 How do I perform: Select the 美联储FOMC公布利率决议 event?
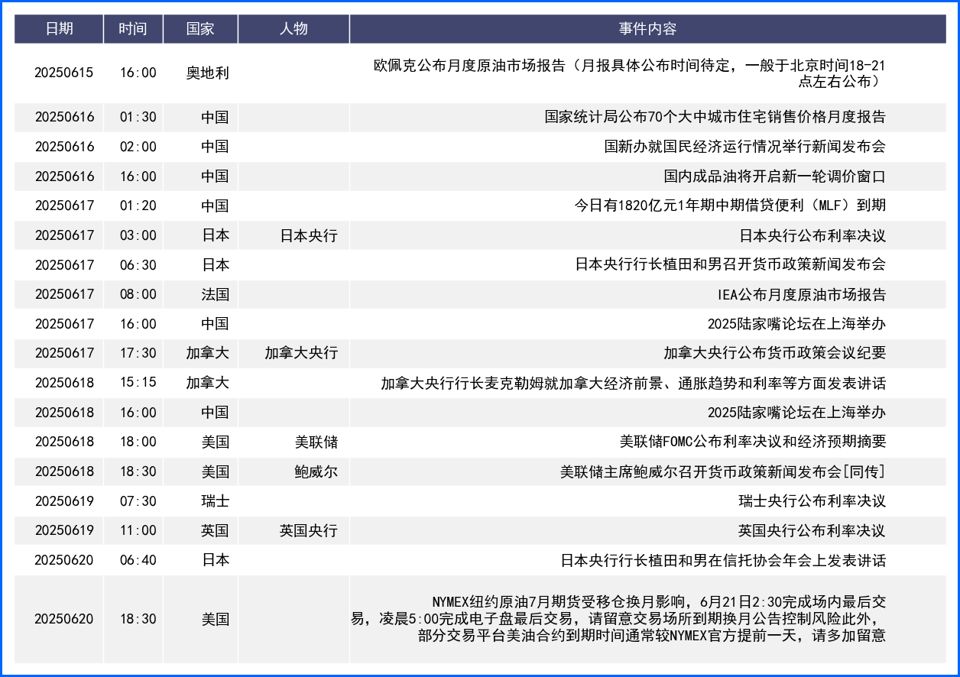pyautogui.click(x=752, y=442)
